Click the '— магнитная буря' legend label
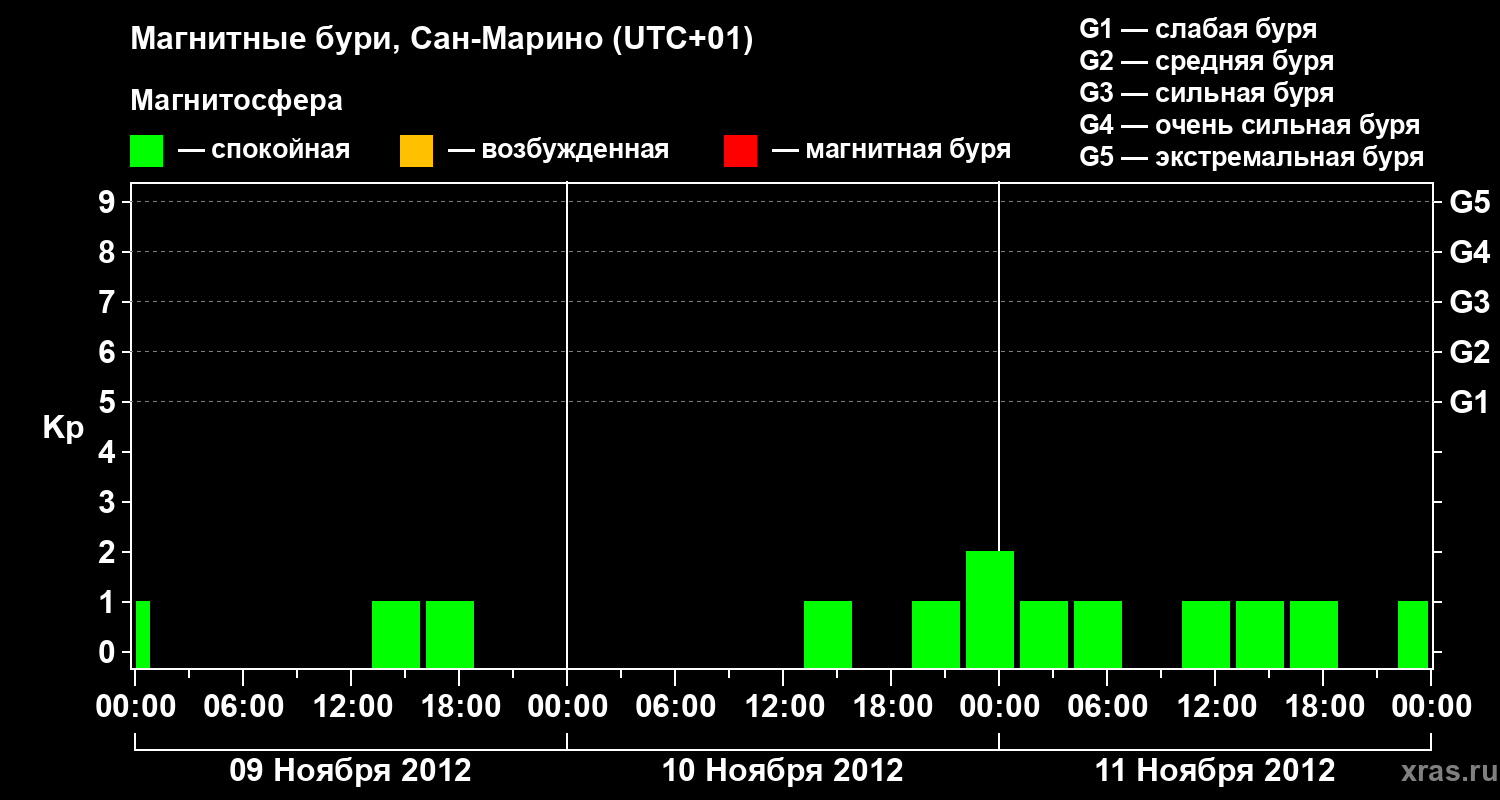 pyautogui.click(x=892, y=150)
